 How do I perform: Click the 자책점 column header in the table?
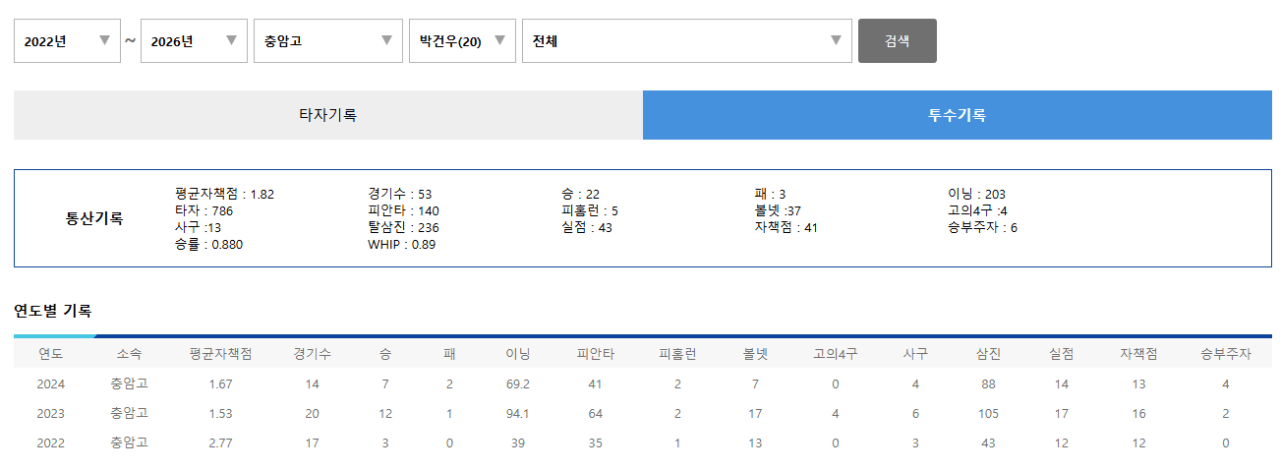pos(1139,353)
